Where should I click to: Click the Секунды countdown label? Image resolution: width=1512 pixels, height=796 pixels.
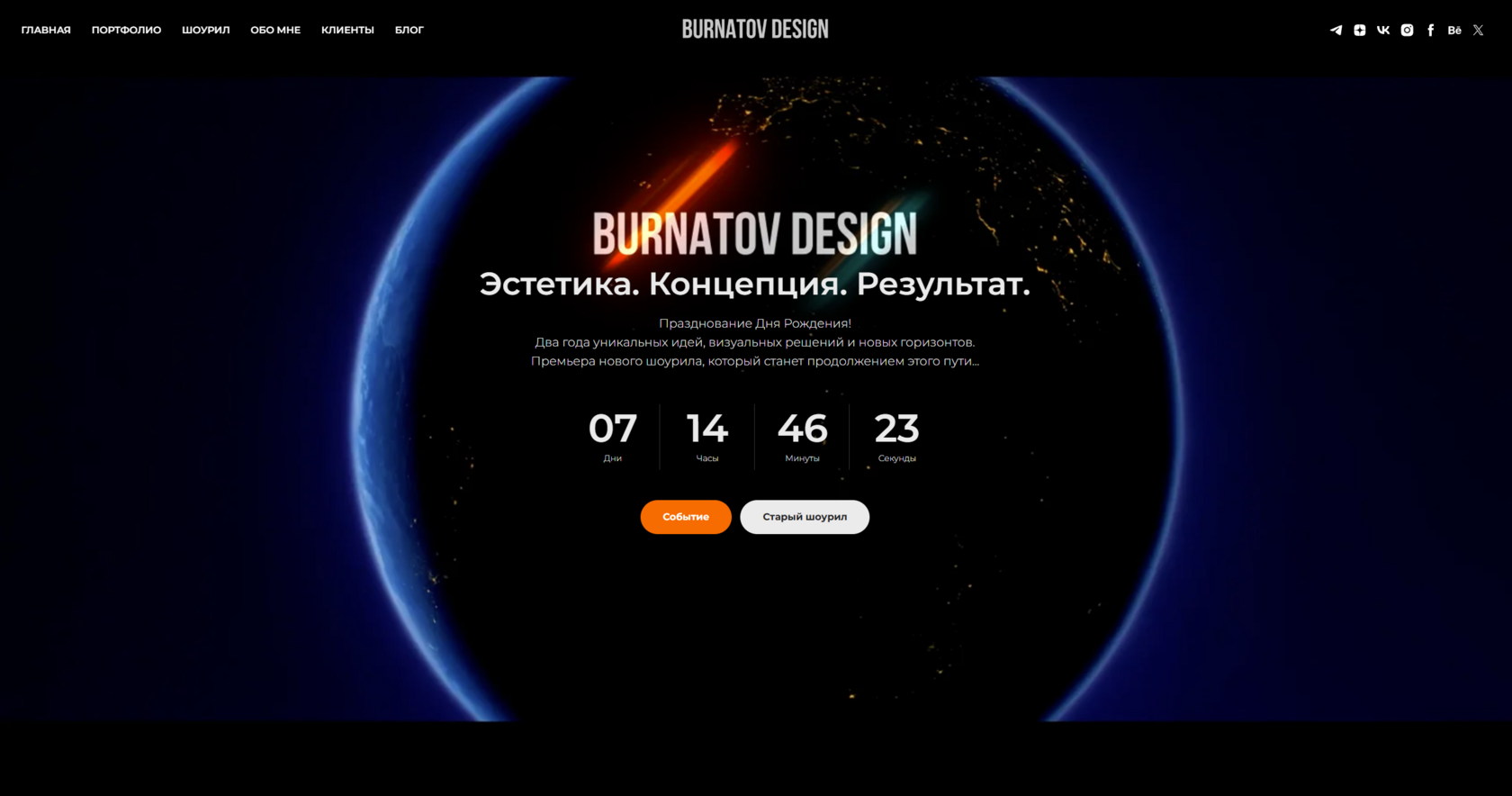click(897, 458)
